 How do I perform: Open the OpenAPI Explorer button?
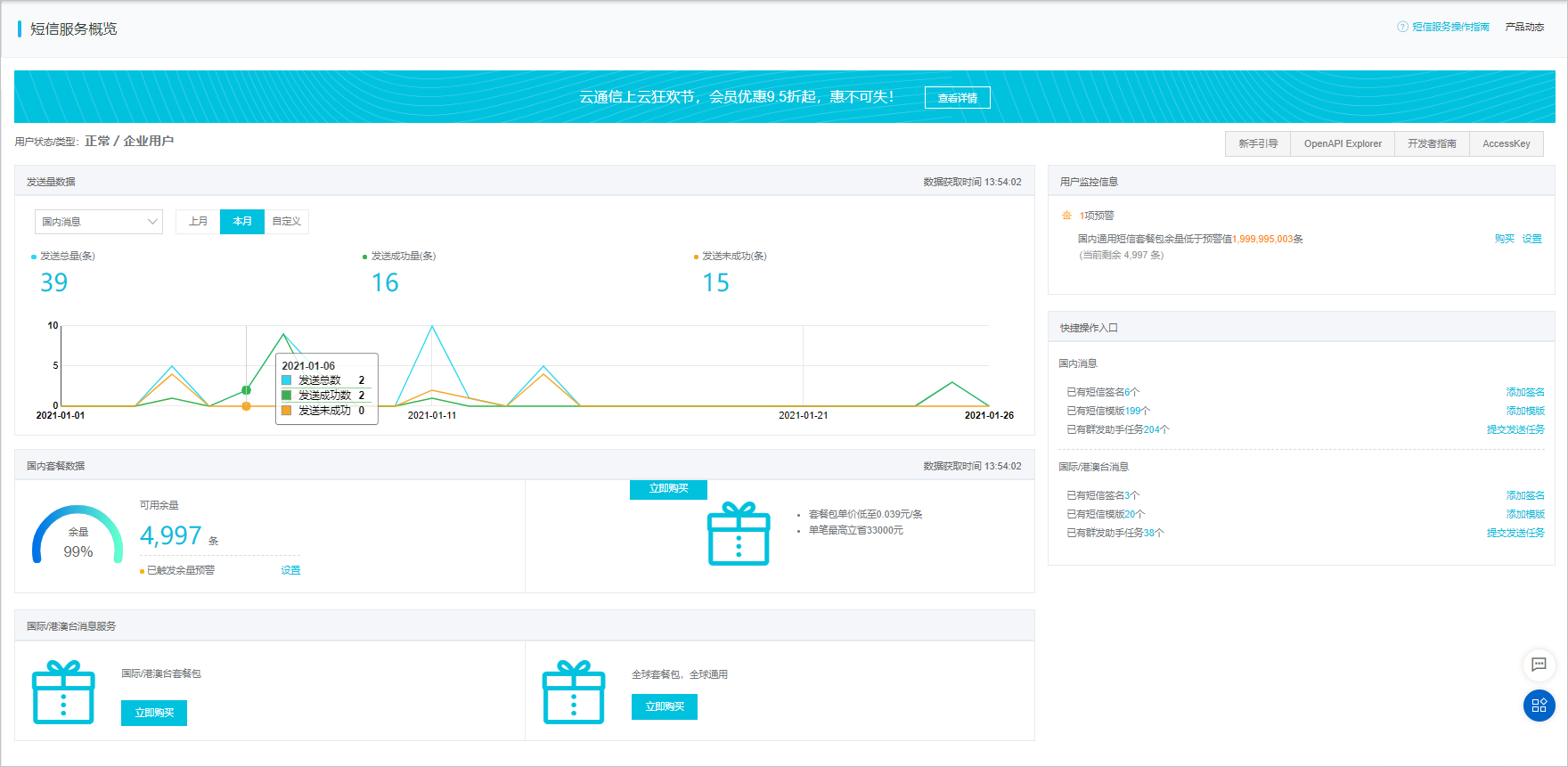click(1343, 143)
